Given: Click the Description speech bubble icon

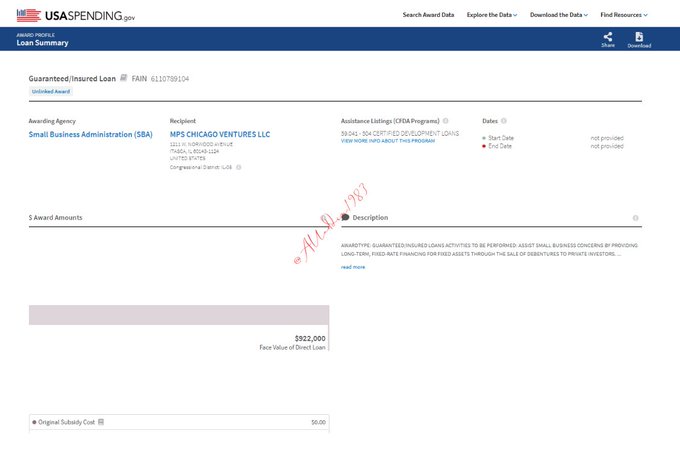Looking at the screenshot, I should pos(345,217).
